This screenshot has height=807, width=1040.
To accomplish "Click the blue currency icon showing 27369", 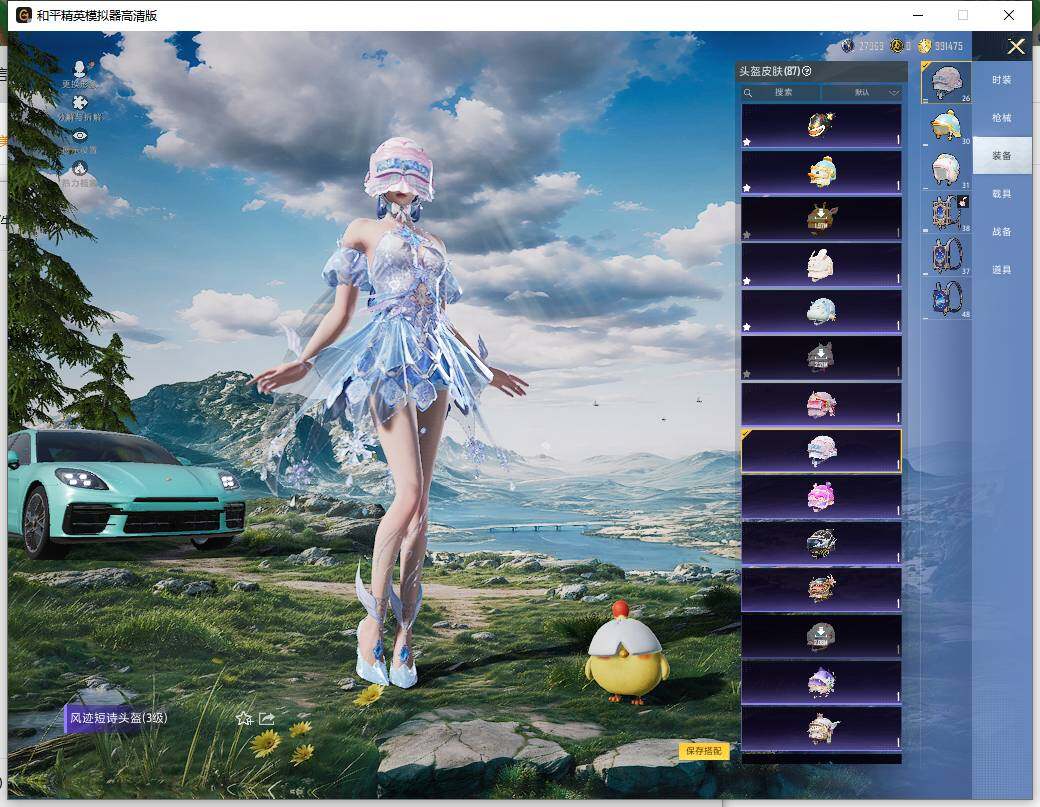I will 848,46.
